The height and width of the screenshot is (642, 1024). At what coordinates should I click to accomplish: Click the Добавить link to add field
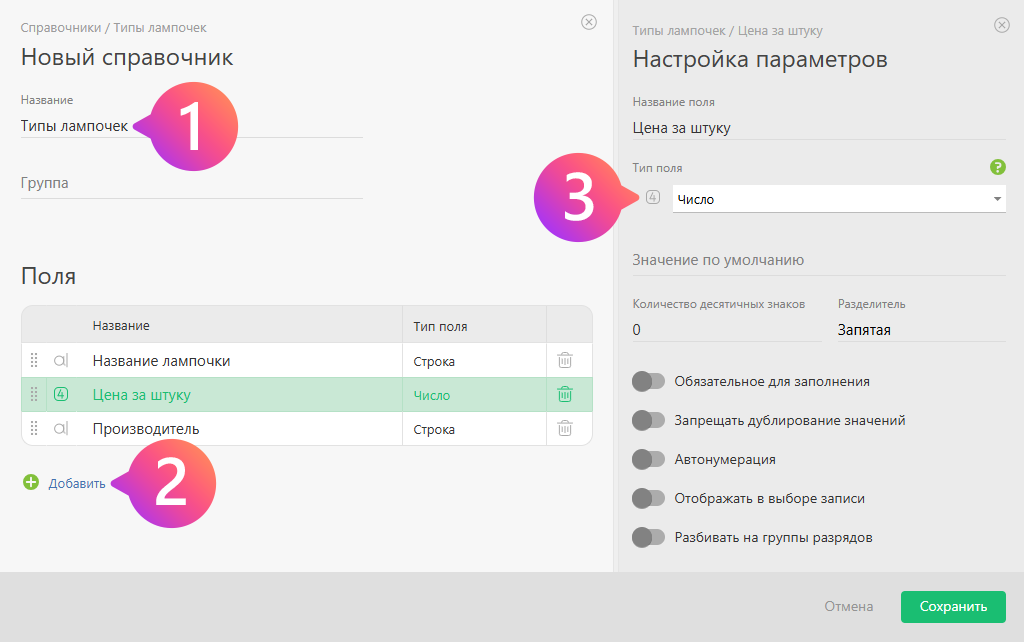(x=77, y=483)
